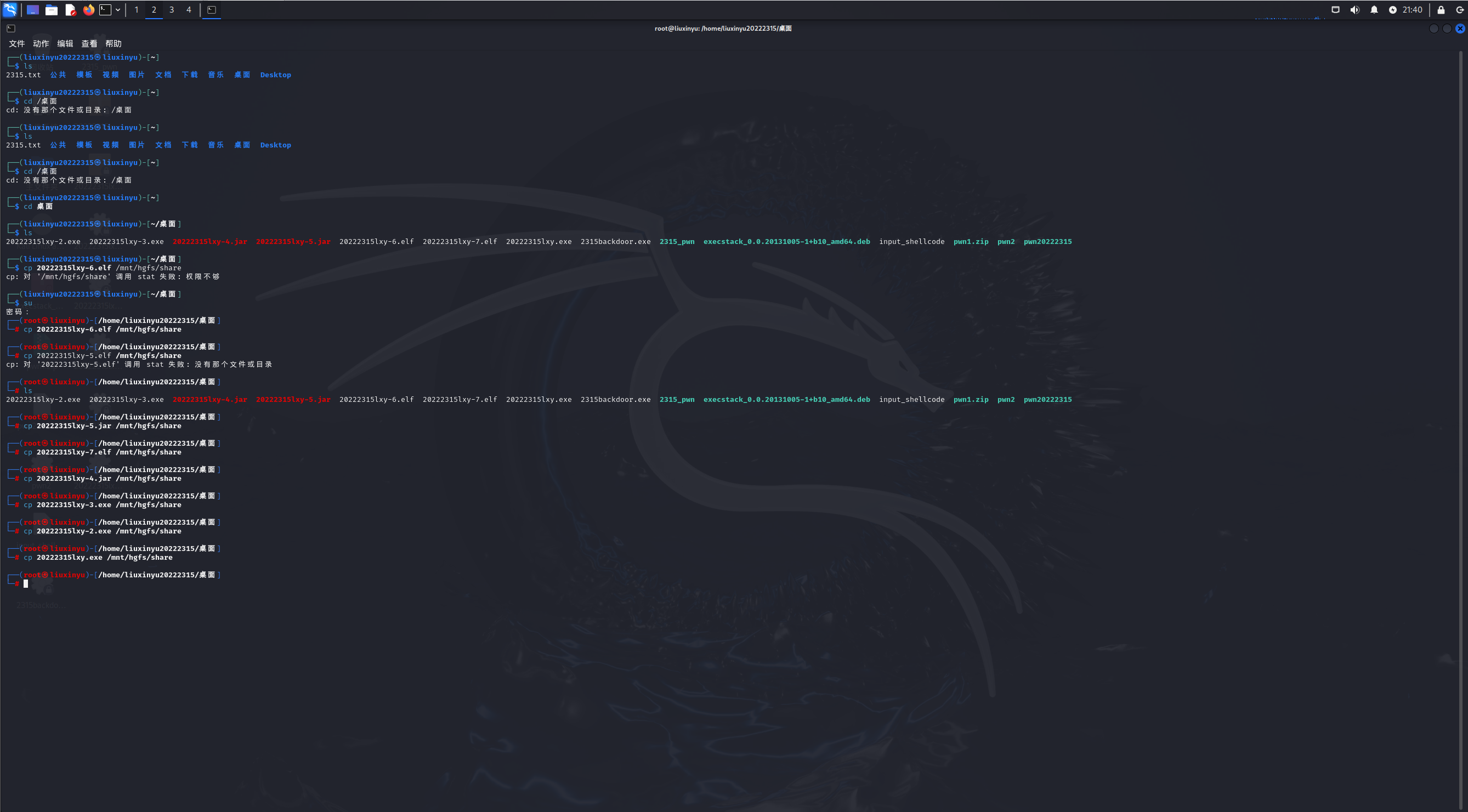
Task: Open the Kali applications menu icon
Action: (10, 10)
